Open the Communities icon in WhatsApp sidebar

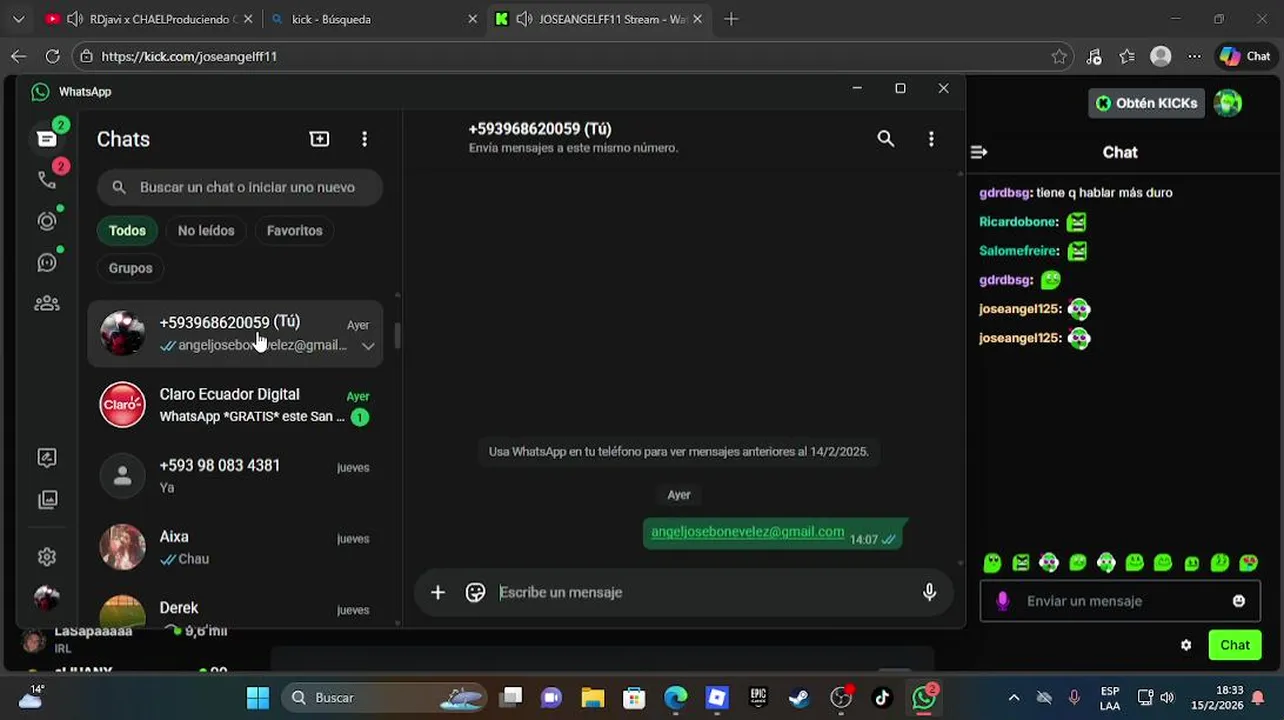47,303
